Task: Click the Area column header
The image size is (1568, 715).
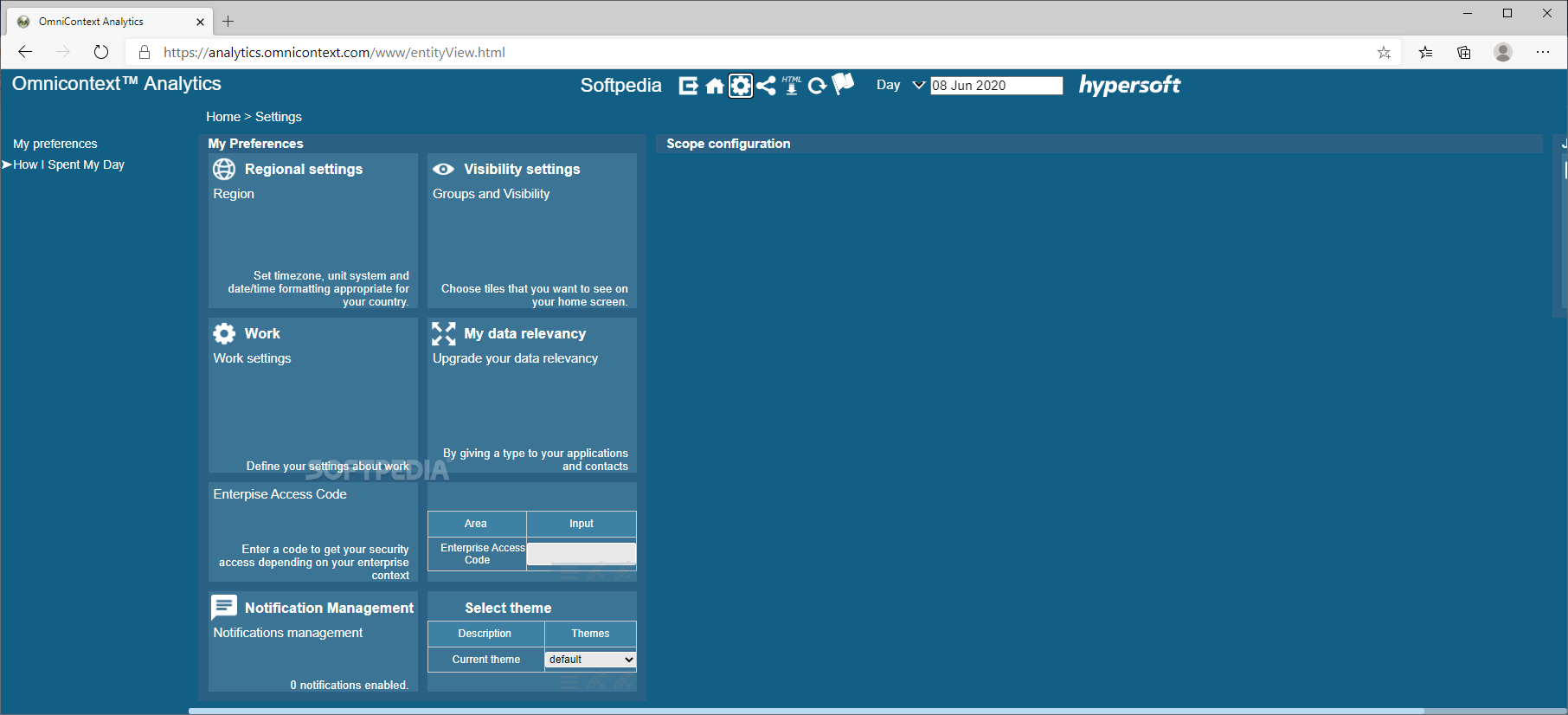Action: (x=476, y=524)
